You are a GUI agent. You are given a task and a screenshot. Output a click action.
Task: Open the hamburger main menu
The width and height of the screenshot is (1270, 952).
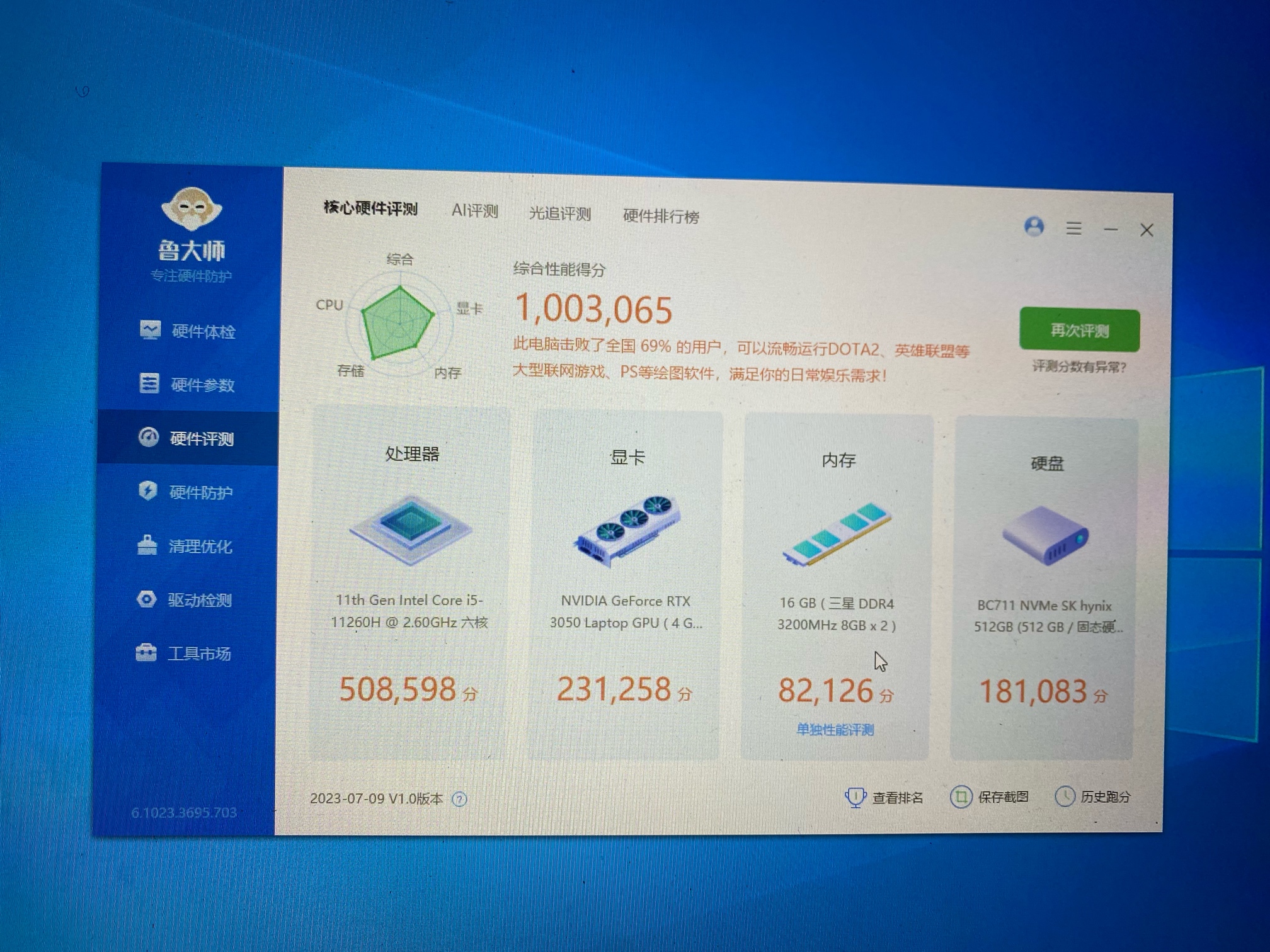tap(1074, 228)
